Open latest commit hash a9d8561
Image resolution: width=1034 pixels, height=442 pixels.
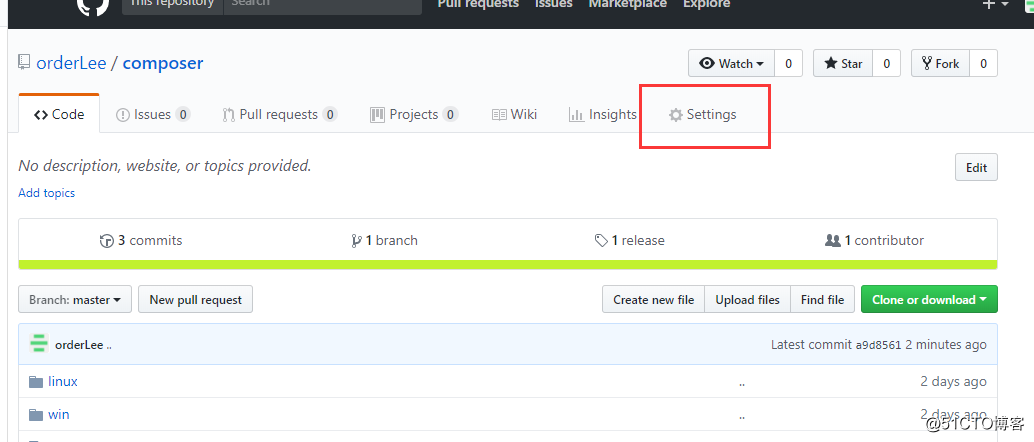878,344
